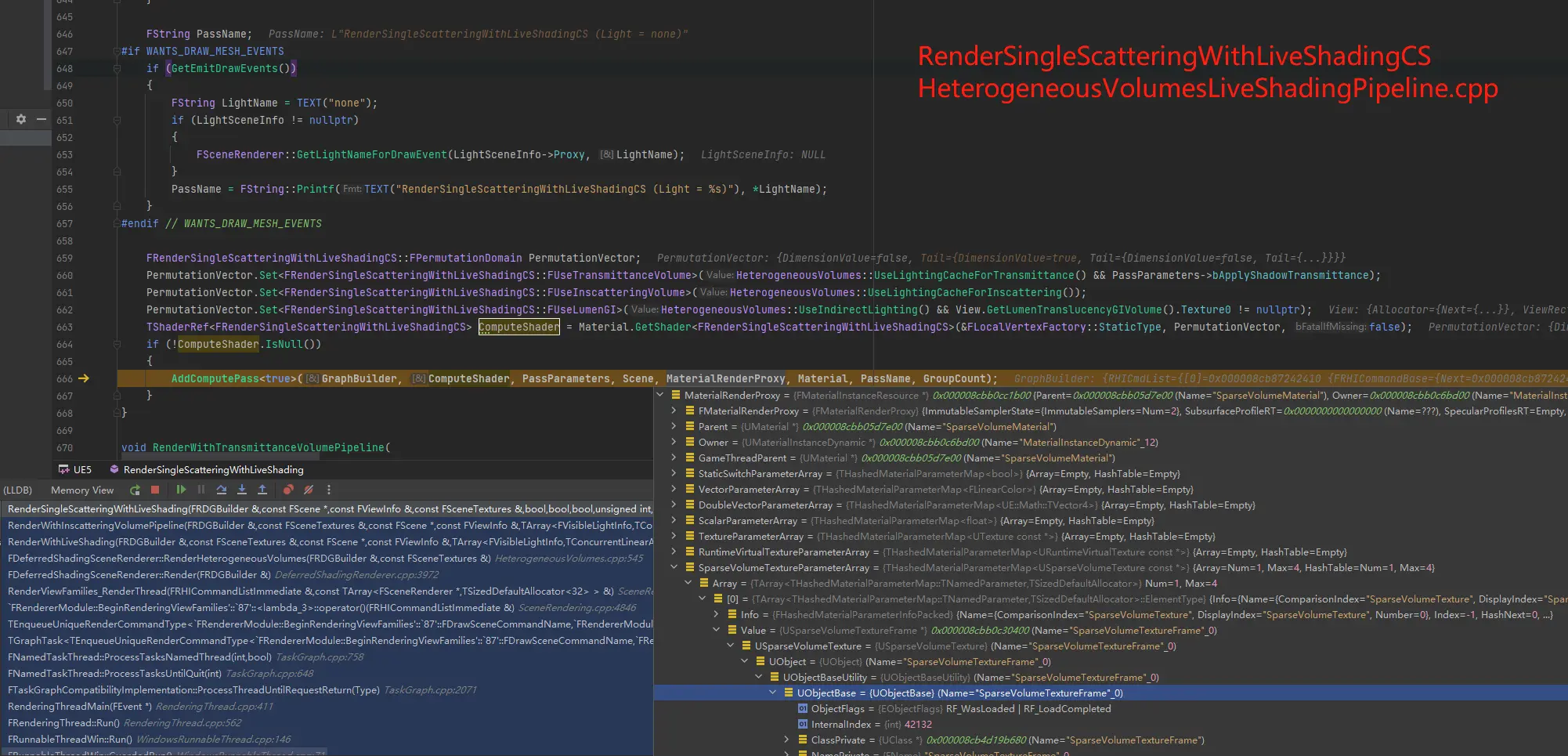Screen dimensions: 1568x756
Task: Toggle code folding at line 651
Action: [x=117, y=121]
